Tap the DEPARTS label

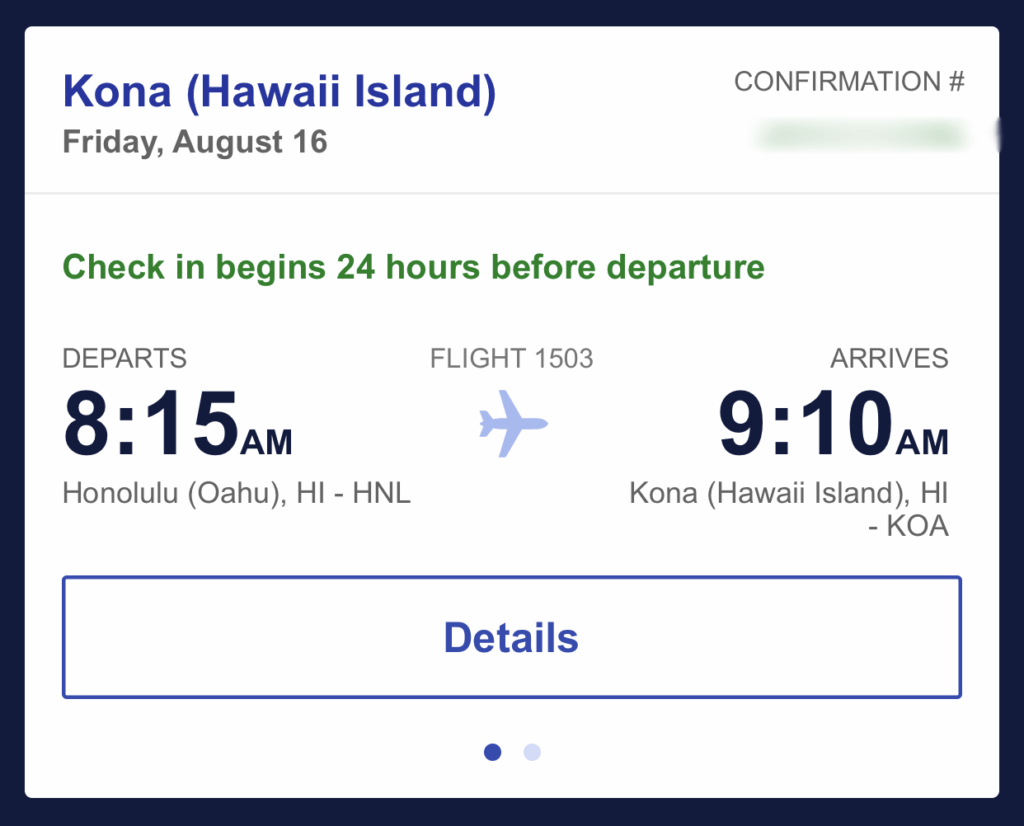125,358
